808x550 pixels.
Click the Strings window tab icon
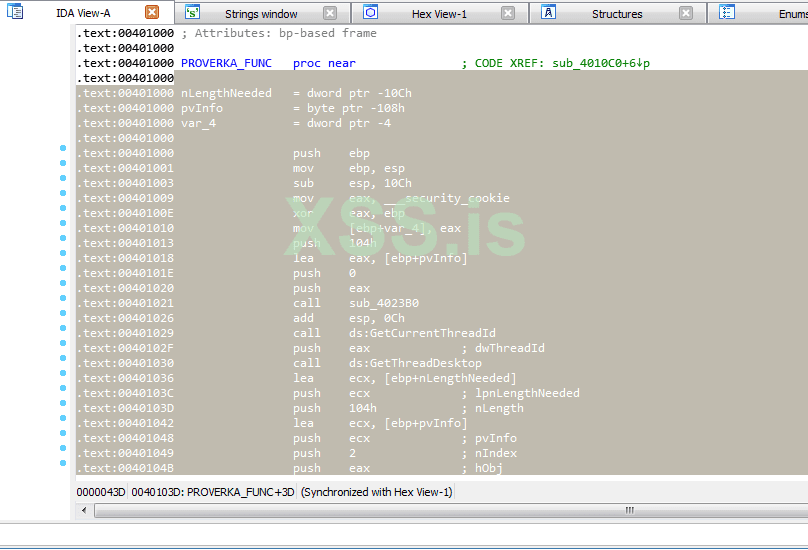tap(192, 12)
